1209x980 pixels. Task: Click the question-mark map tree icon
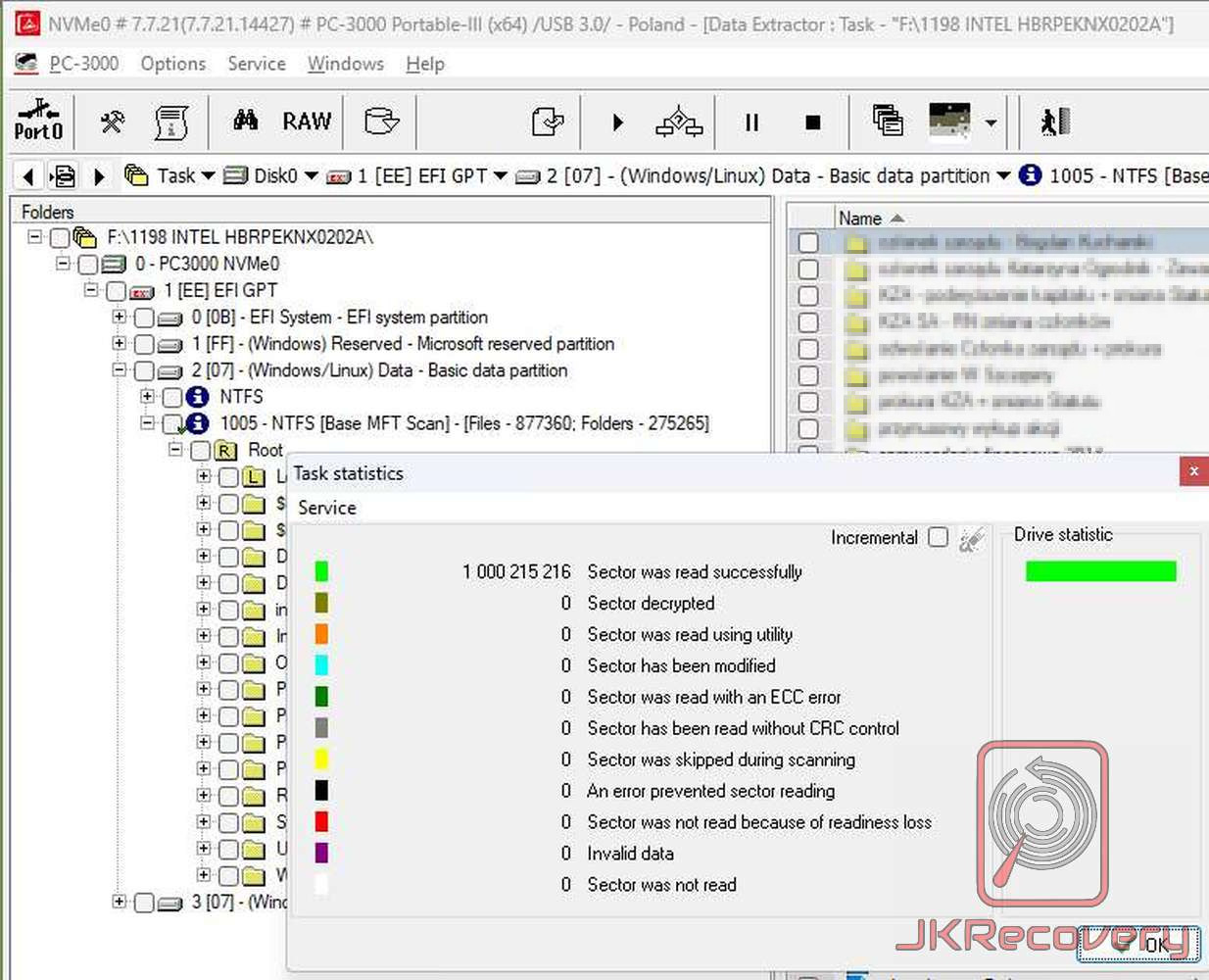coord(678,122)
